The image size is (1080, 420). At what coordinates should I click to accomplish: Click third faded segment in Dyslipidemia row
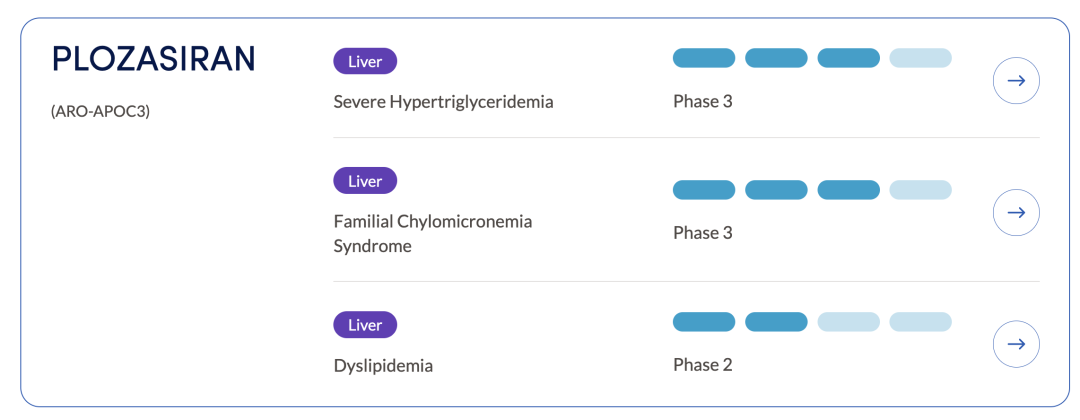848,322
